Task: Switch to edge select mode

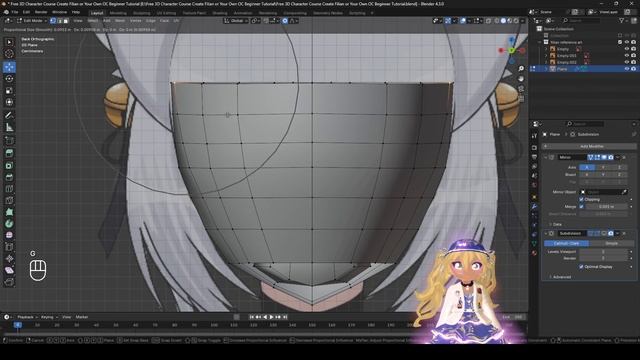Action: tap(60, 20)
